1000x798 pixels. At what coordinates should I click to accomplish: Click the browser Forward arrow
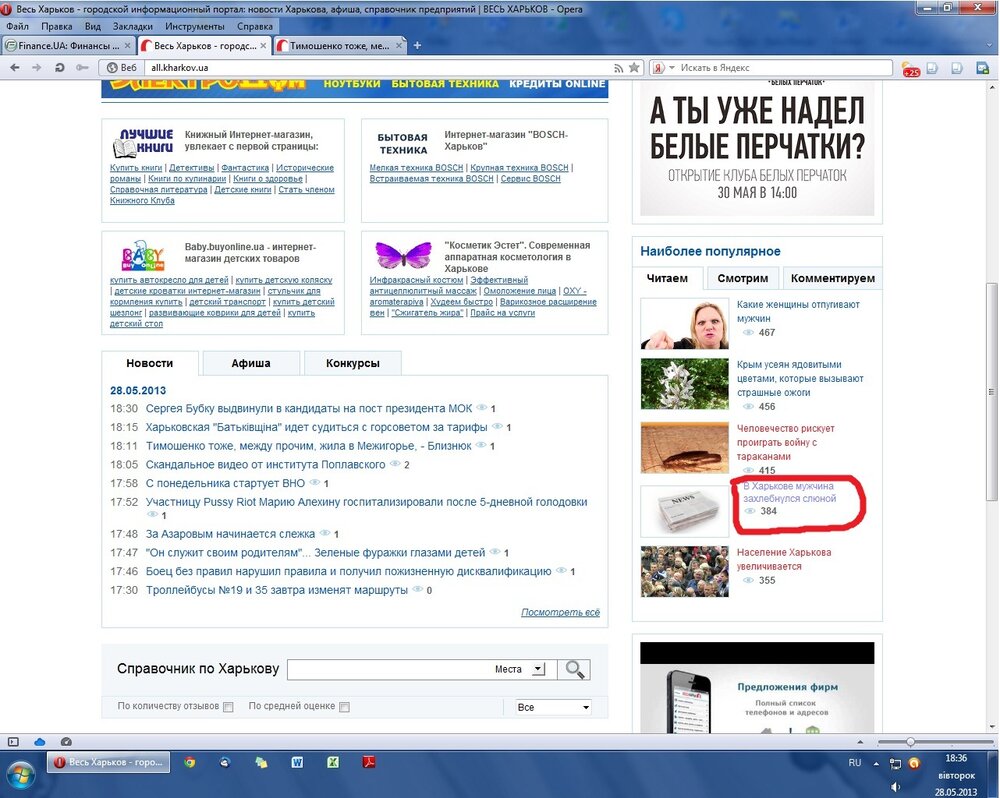click(37, 68)
